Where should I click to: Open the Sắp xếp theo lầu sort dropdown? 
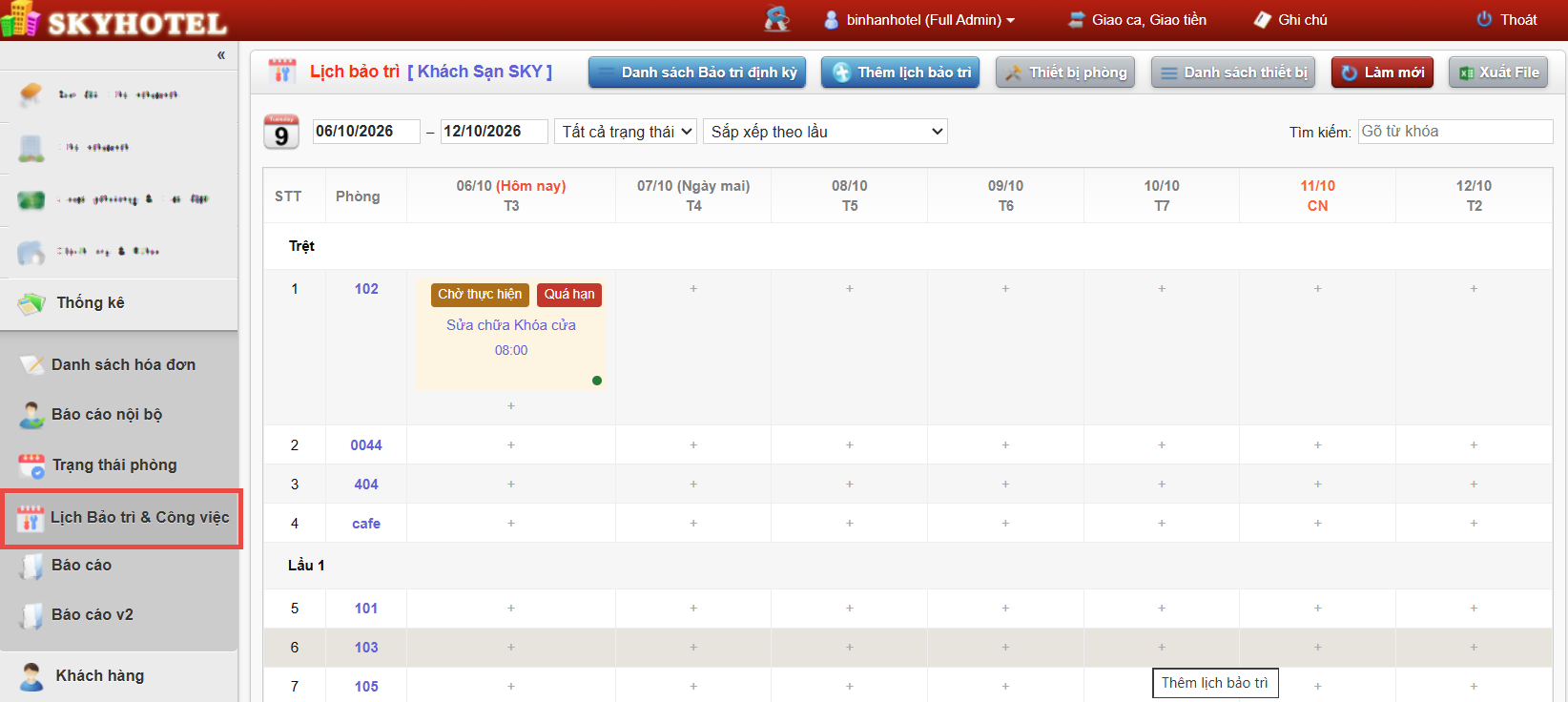click(x=825, y=132)
